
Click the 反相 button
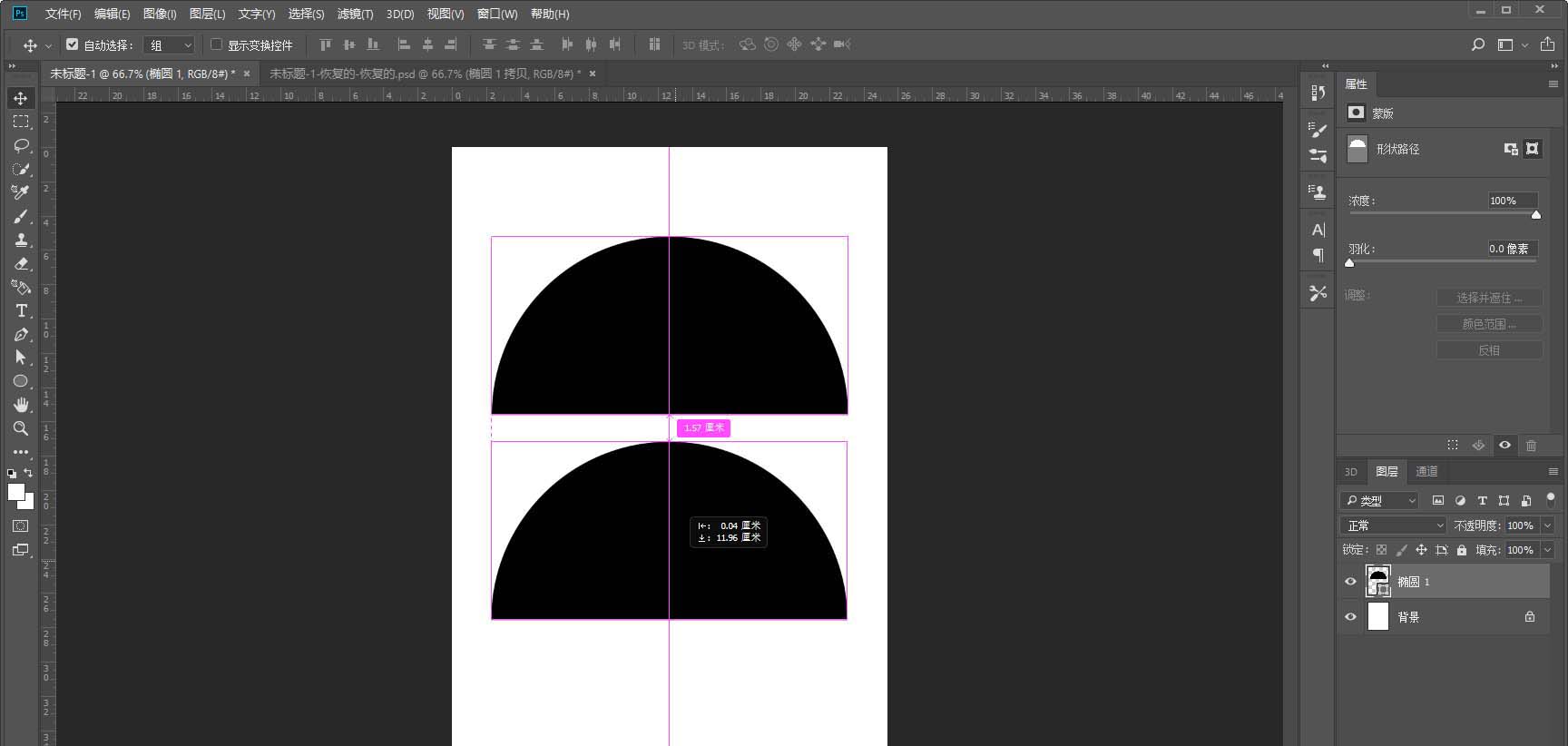pyautogui.click(x=1489, y=350)
